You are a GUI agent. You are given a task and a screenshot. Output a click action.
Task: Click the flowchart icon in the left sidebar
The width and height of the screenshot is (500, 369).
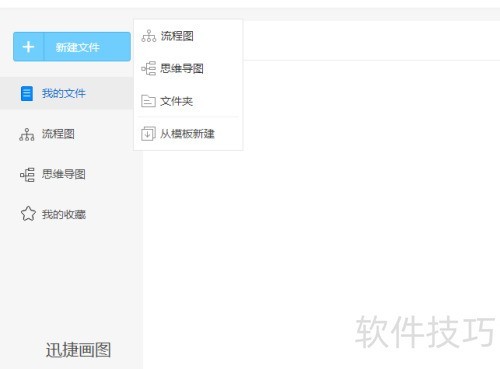(27, 134)
